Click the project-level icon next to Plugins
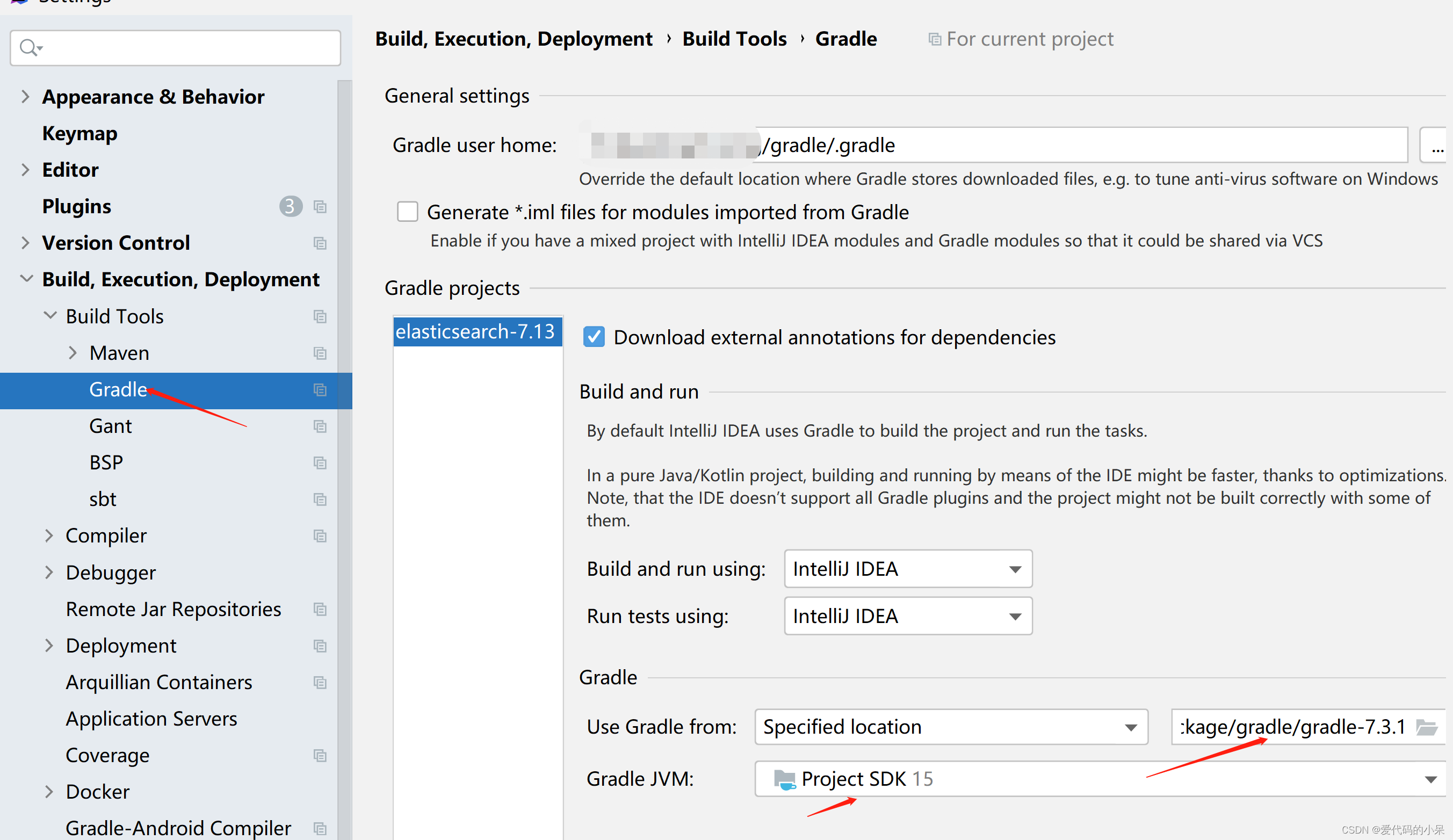This screenshot has width=1453, height=840. [x=320, y=206]
